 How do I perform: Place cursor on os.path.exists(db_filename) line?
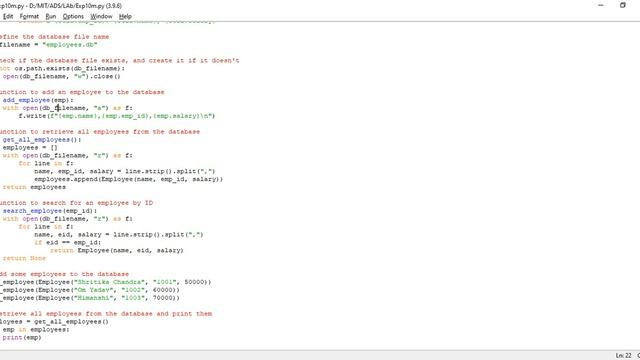tap(62, 68)
